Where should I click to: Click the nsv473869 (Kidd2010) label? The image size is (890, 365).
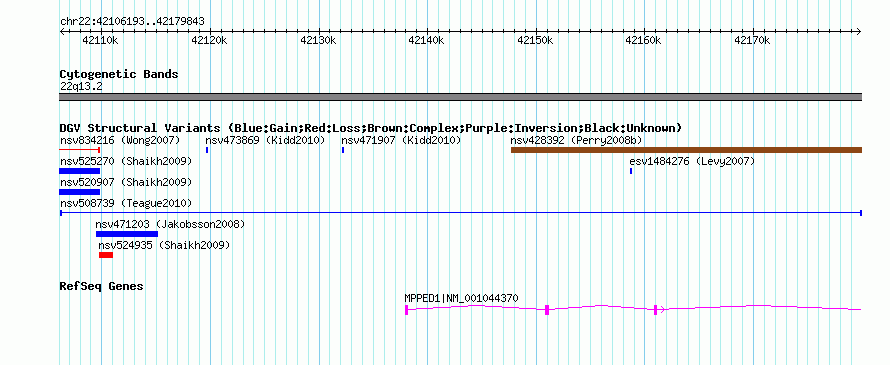(x=265, y=140)
